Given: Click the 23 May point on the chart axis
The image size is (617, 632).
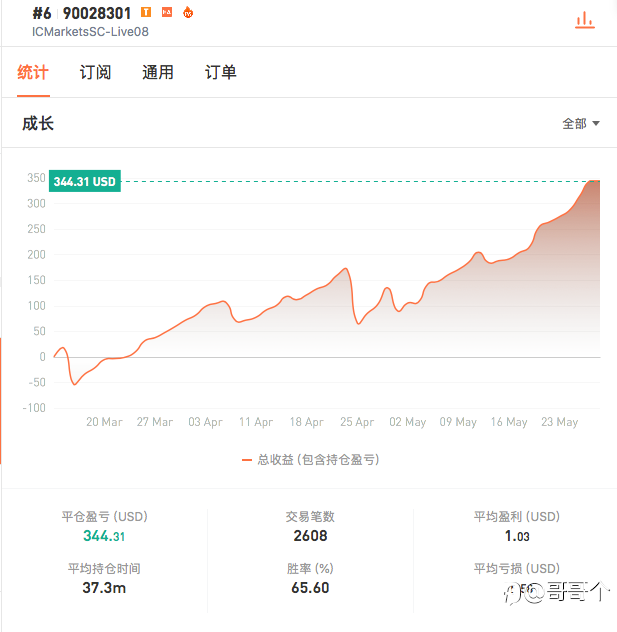Looking at the screenshot, I should 558,422.
